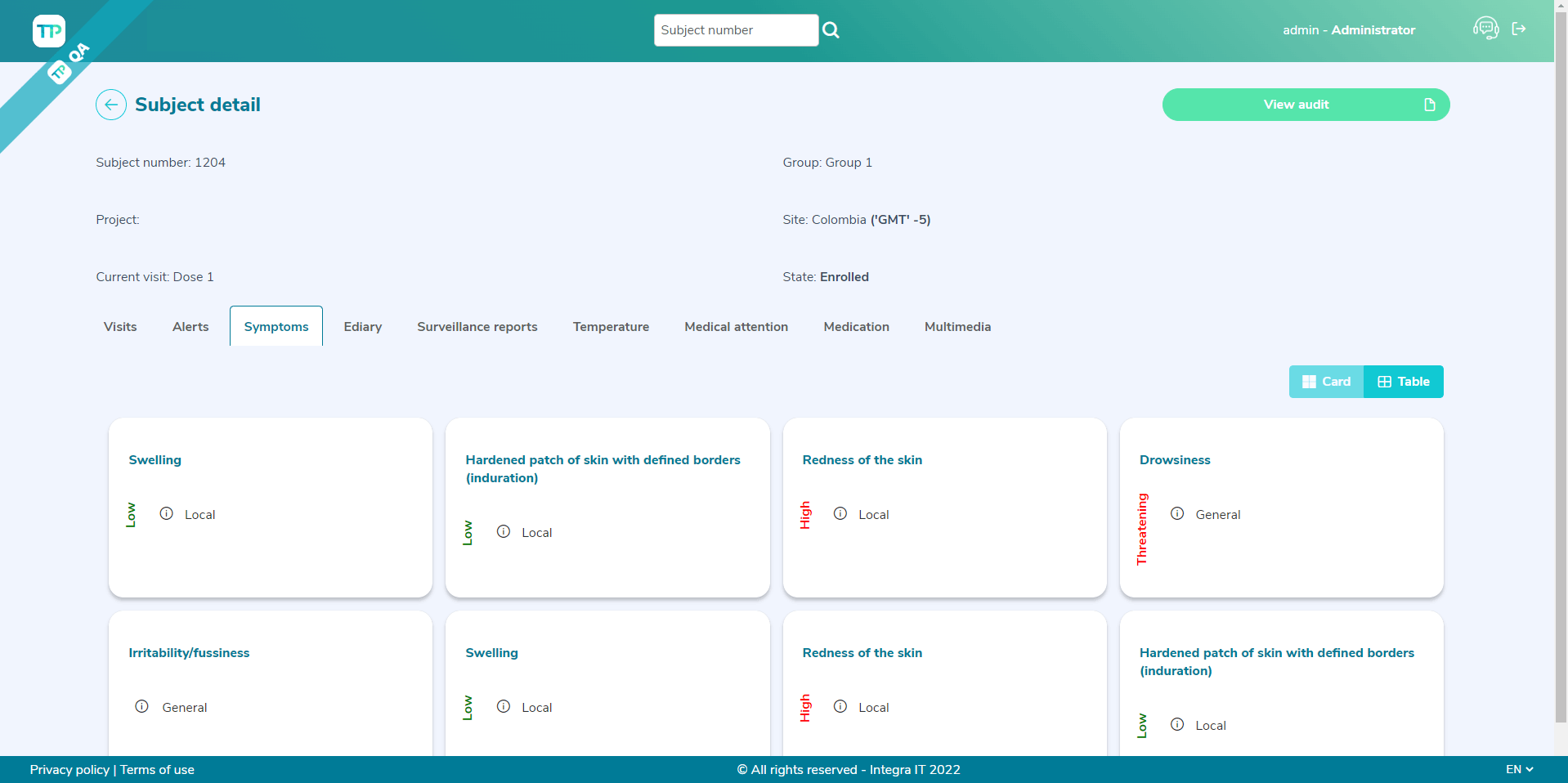Click the Irritability/fussiness card title

click(x=189, y=652)
